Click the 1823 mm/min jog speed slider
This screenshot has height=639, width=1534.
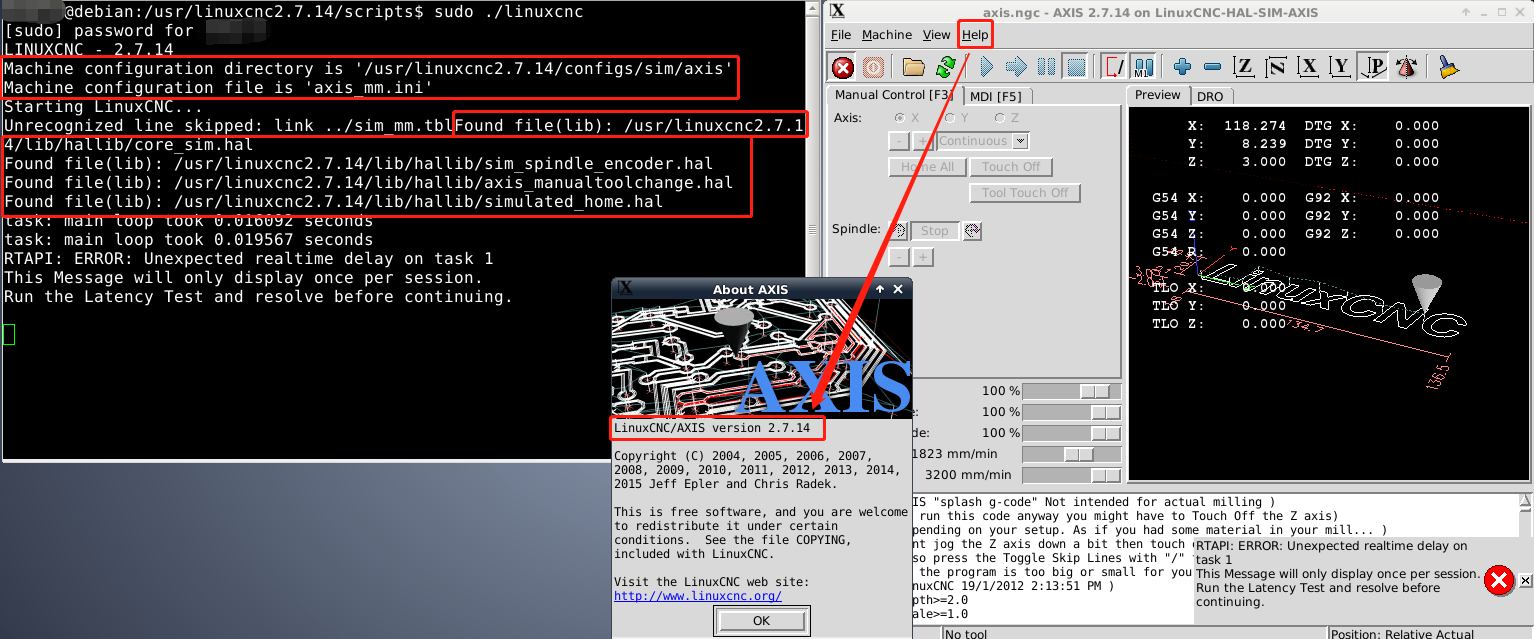coord(1072,454)
